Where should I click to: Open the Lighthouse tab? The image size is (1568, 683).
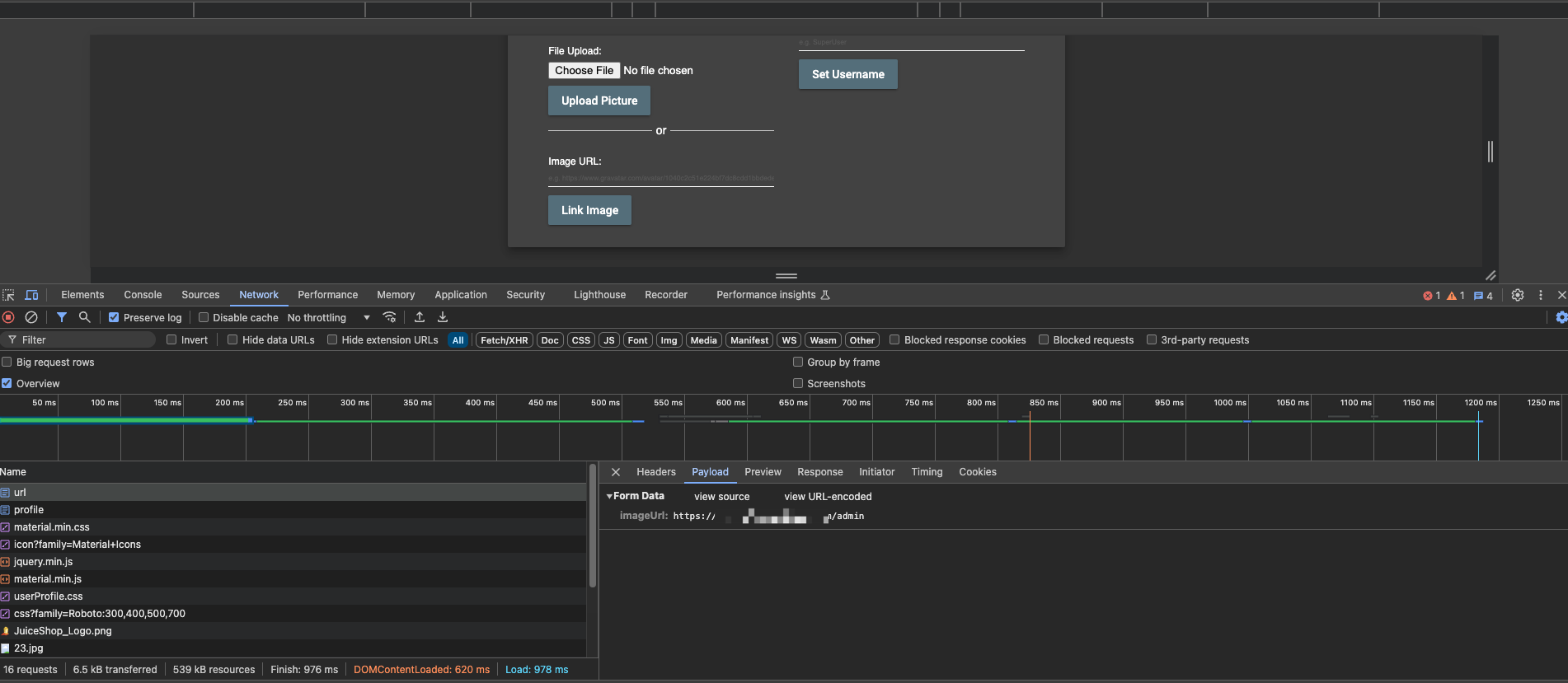coord(599,295)
